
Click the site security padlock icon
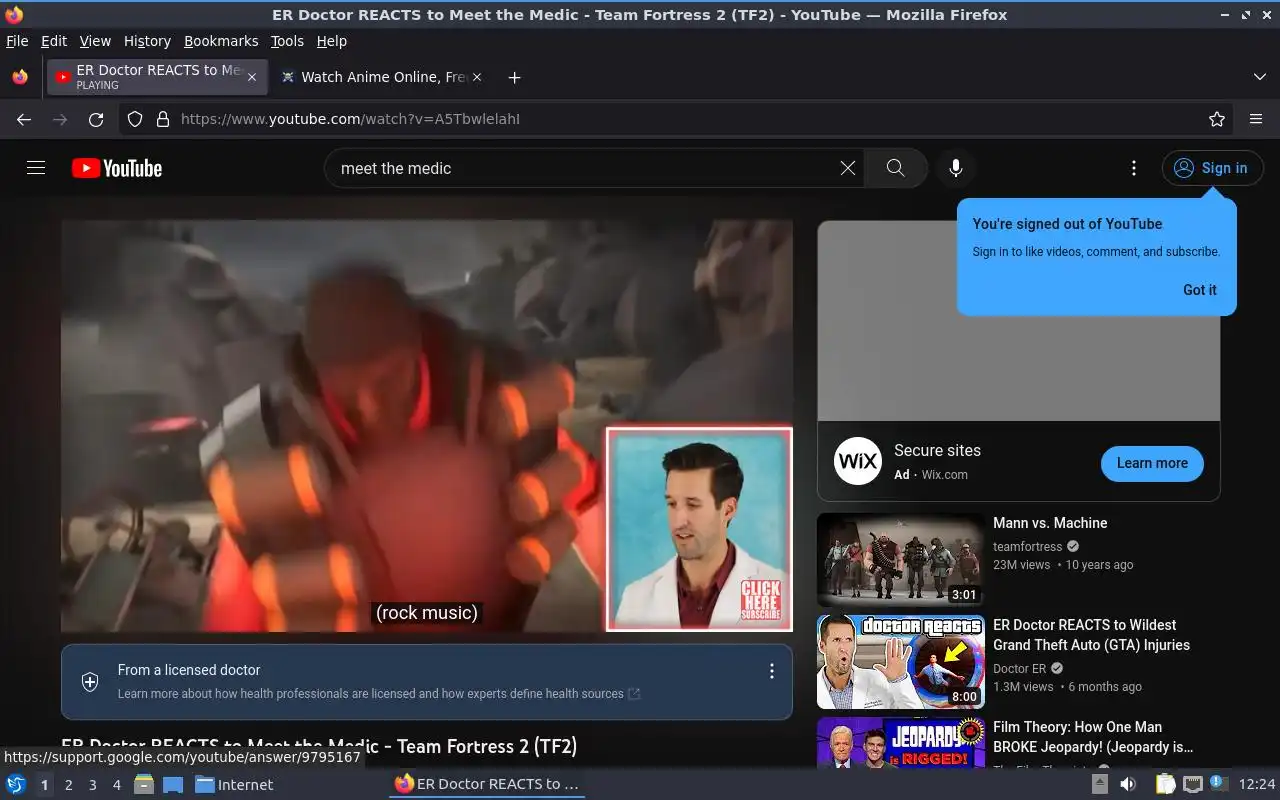tap(163, 119)
